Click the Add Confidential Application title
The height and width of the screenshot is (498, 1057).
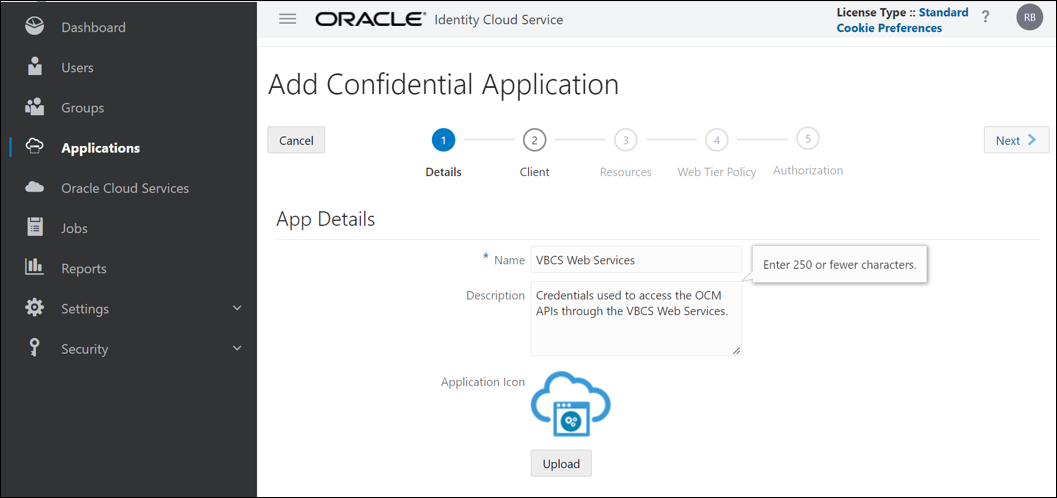(x=443, y=85)
